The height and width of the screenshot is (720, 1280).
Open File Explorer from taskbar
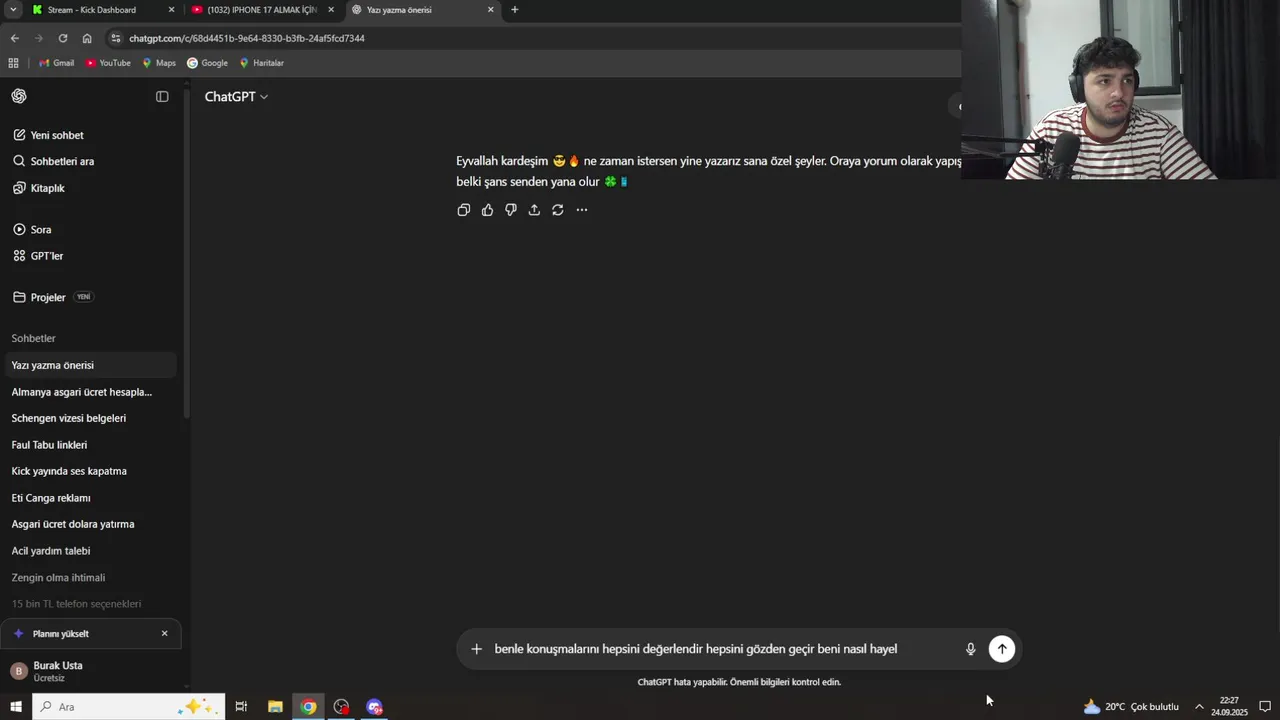[275, 707]
